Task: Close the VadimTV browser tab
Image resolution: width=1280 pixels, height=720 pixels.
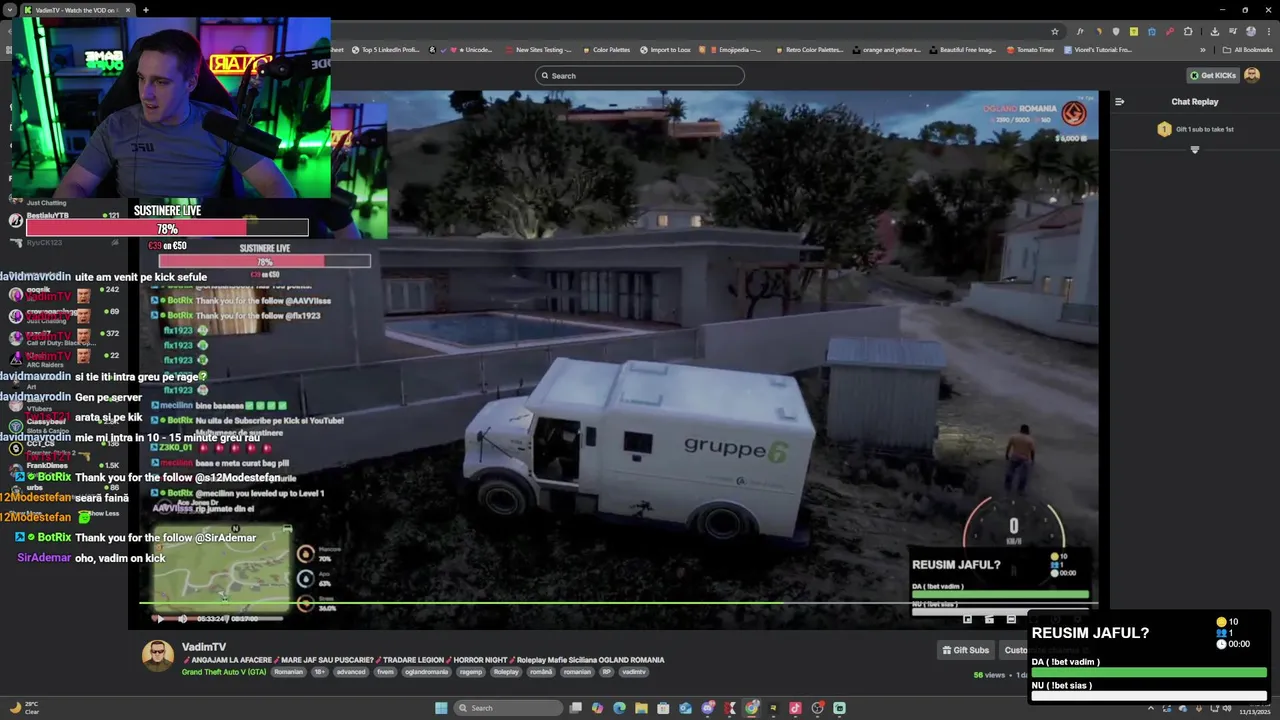Action: [x=128, y=10]
